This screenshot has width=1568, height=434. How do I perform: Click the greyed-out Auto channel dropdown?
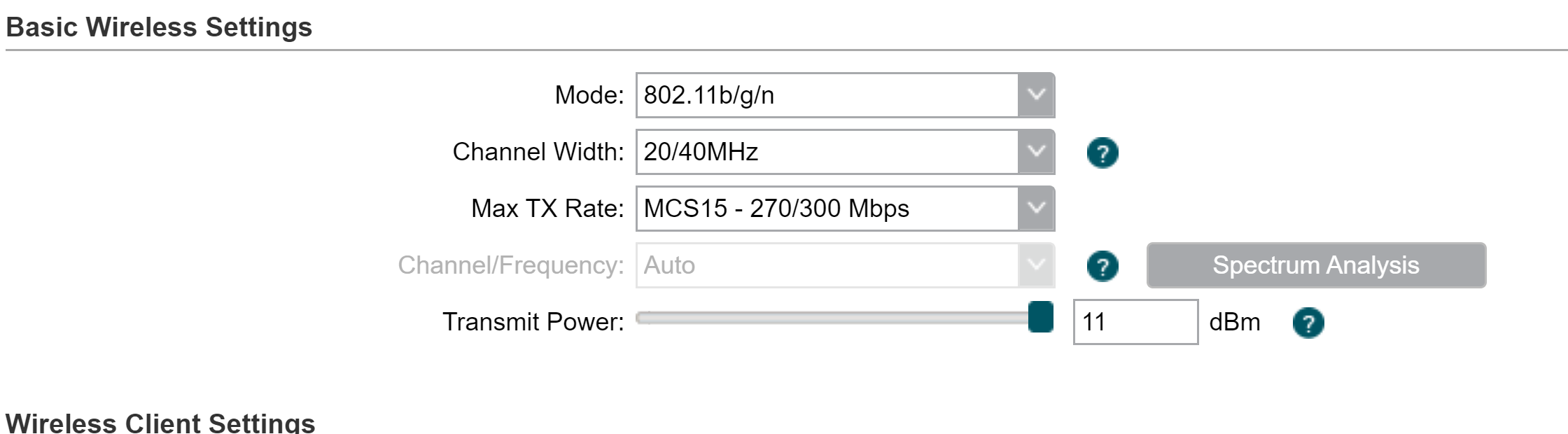845,265
